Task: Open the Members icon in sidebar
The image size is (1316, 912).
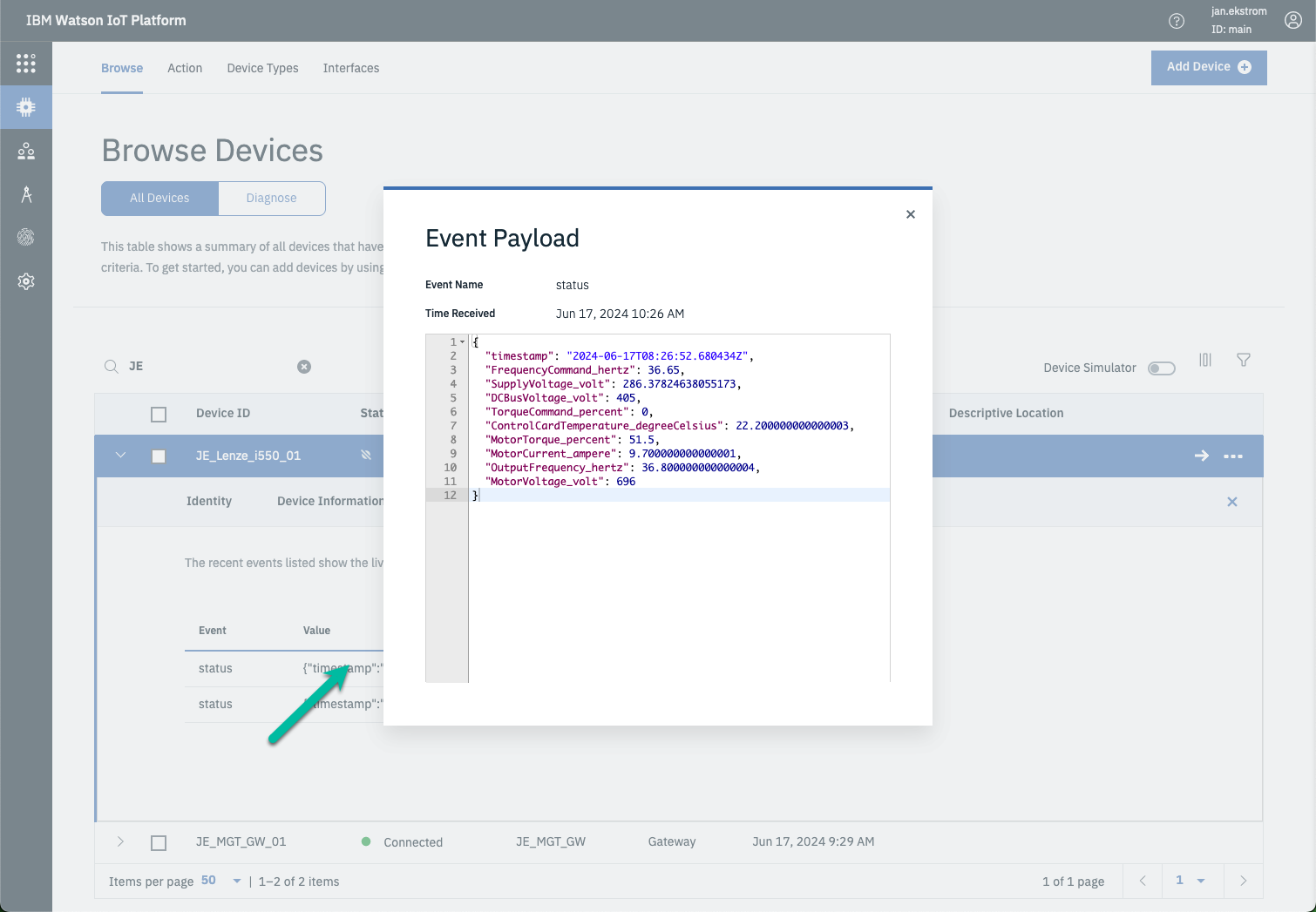Action: click(26, 151)
